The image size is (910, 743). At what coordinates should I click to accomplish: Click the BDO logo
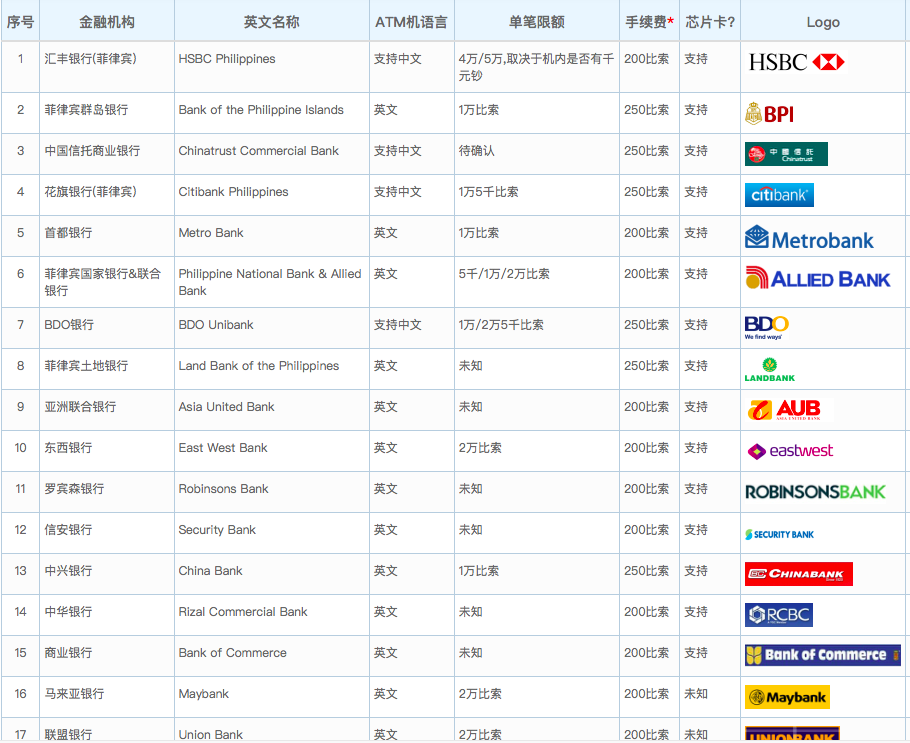click(x=766, y=327)
